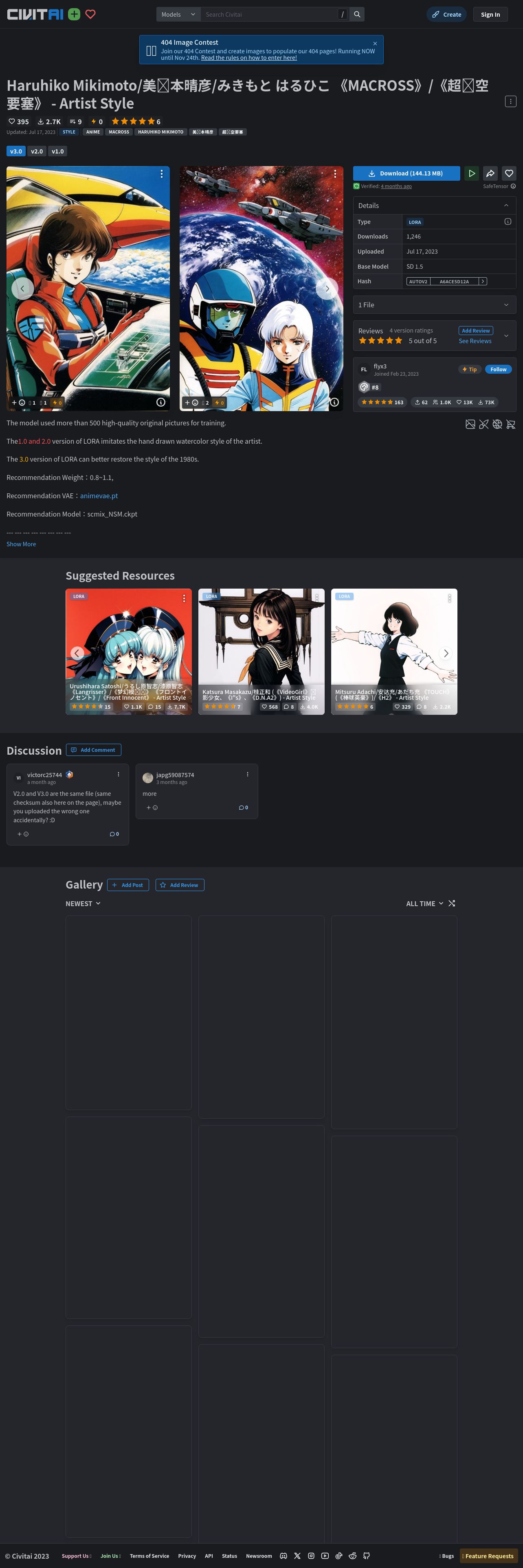The height and width of the screenshot is (1568, 523).
Task: Expand the Reviews section chevron
Action: pos(506,336)
